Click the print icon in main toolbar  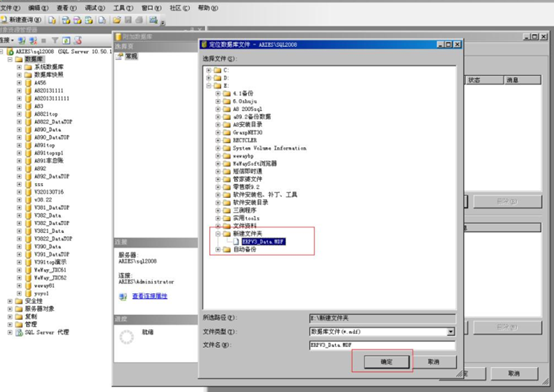tap(140, 20)
